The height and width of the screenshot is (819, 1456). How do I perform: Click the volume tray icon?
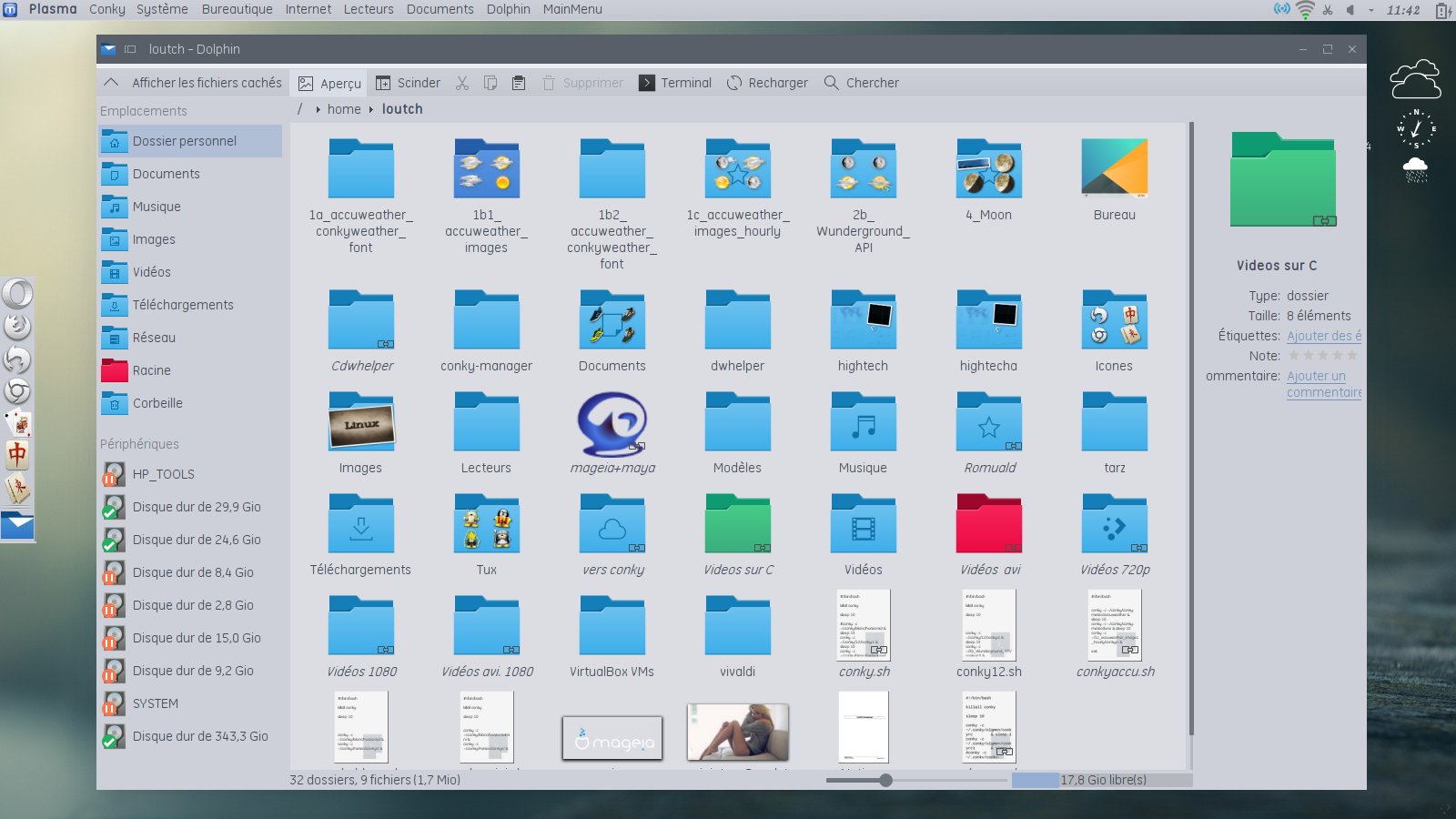click(x=1350, y=10)
